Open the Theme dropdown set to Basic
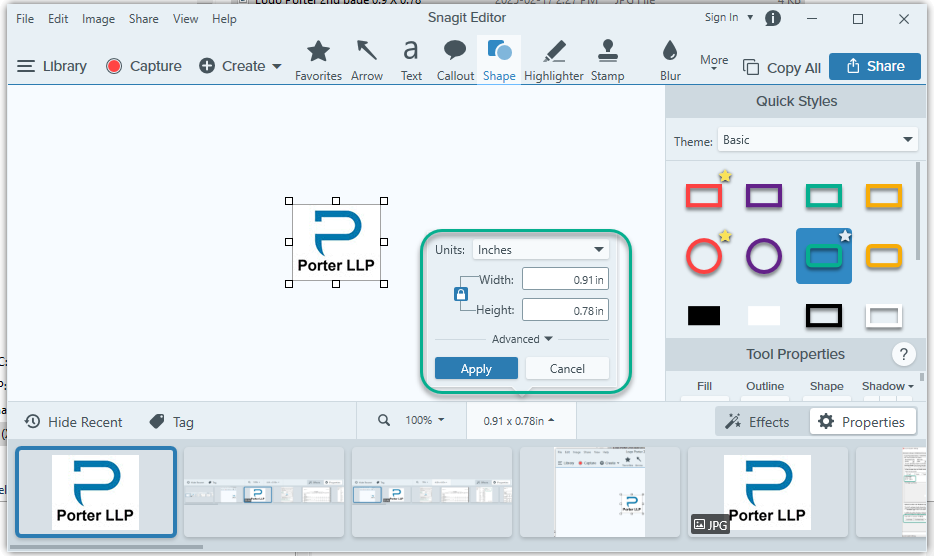Image resolution: width=934 pixels, height=556 pixels. [x=817, y=140]
